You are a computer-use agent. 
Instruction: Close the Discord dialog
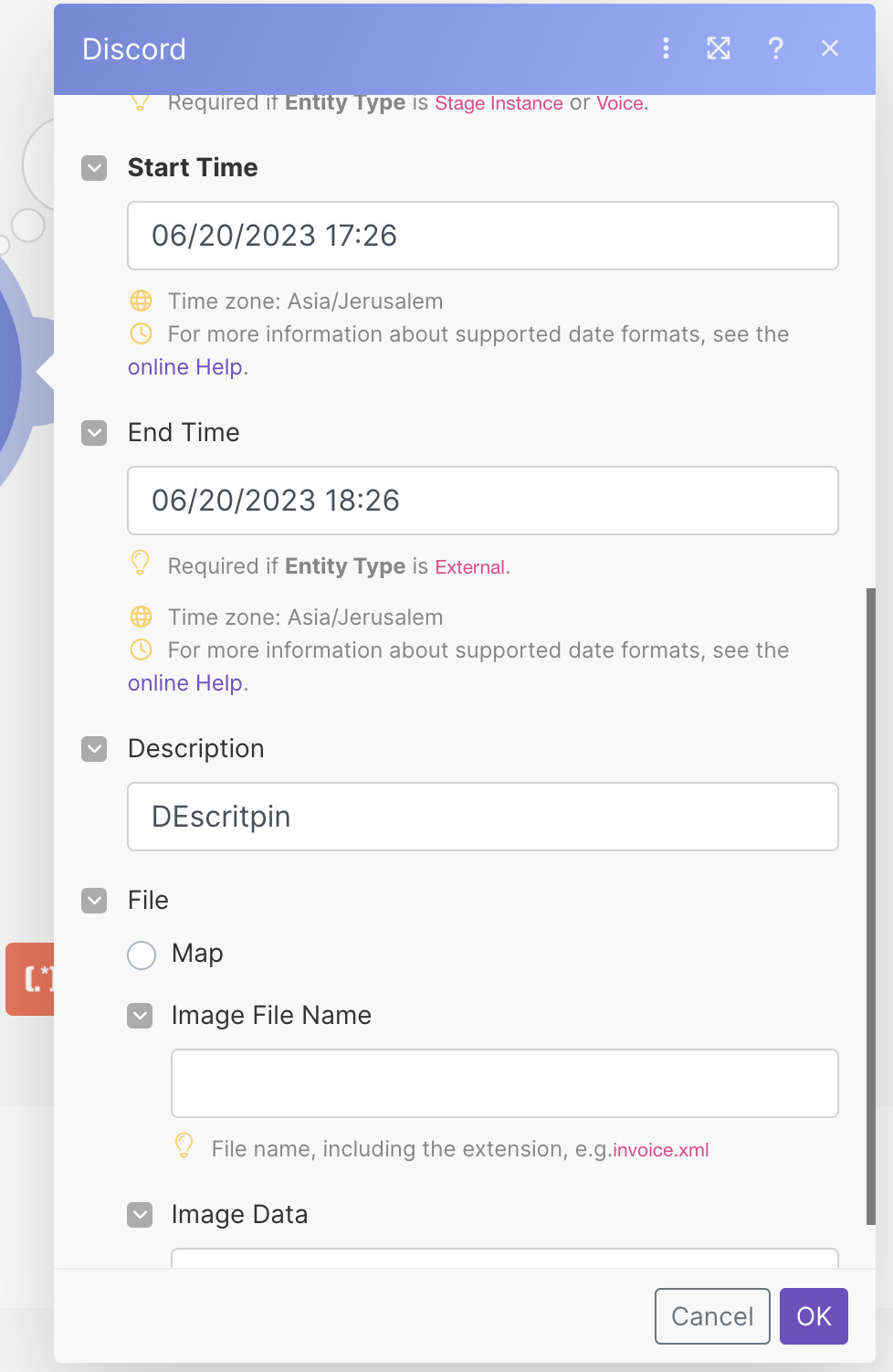pyautogui.click(x=830, y=48)
